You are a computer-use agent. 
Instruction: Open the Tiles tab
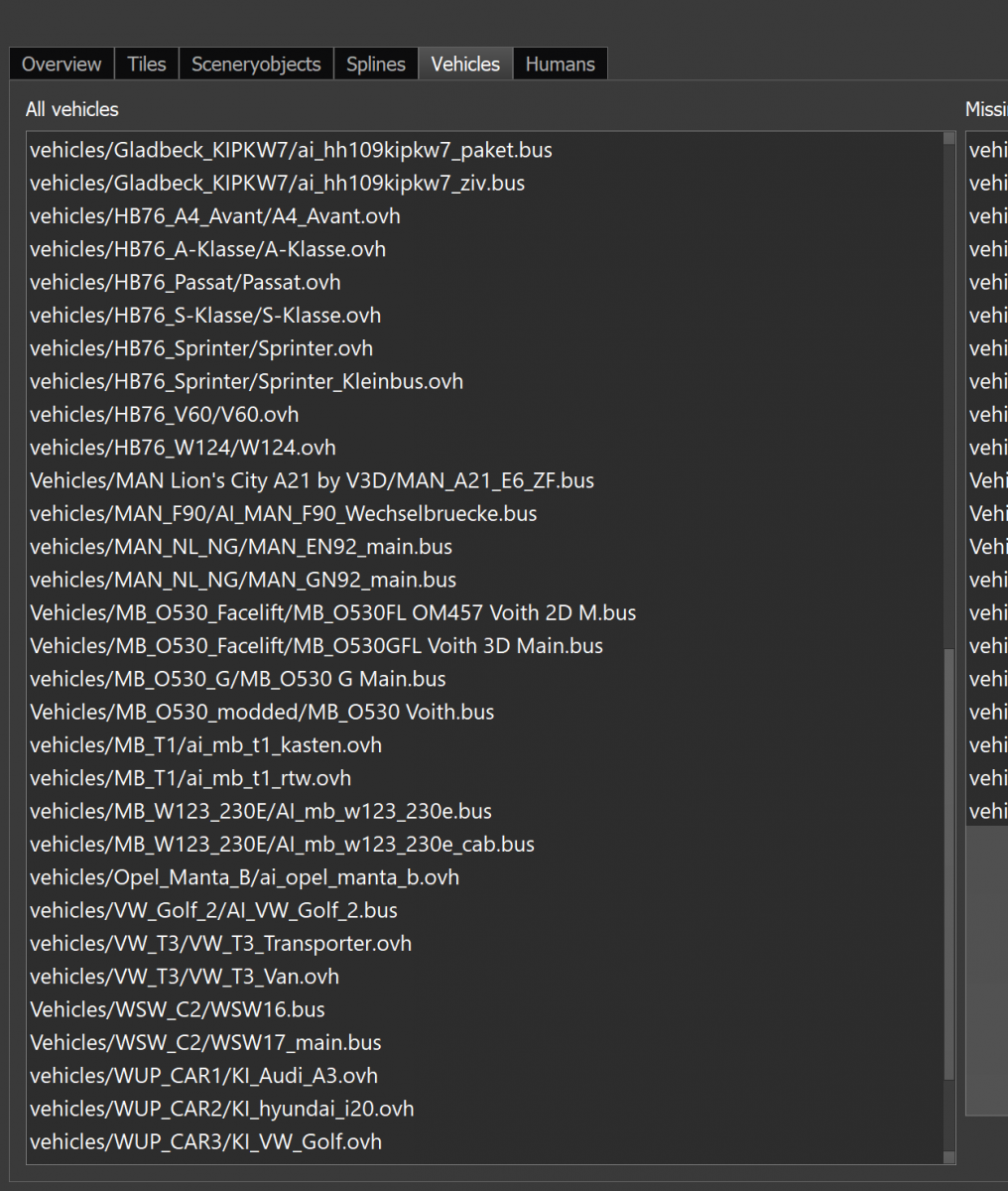(x=146, y=65)
